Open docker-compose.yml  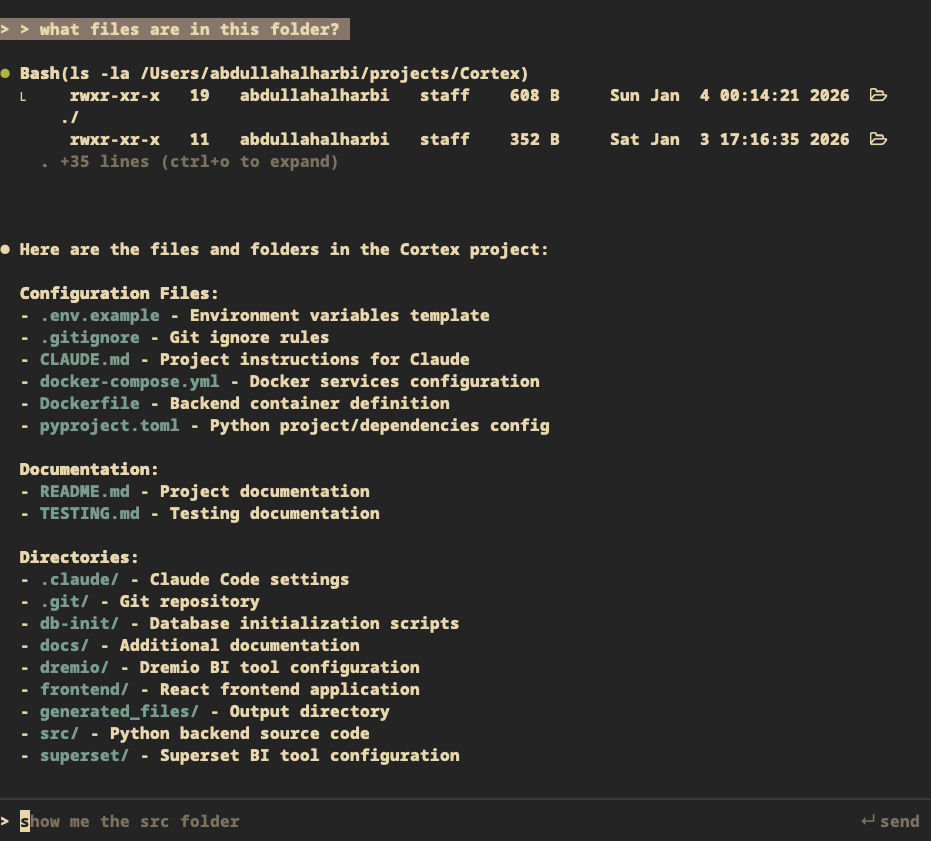[x=129, y=381]
